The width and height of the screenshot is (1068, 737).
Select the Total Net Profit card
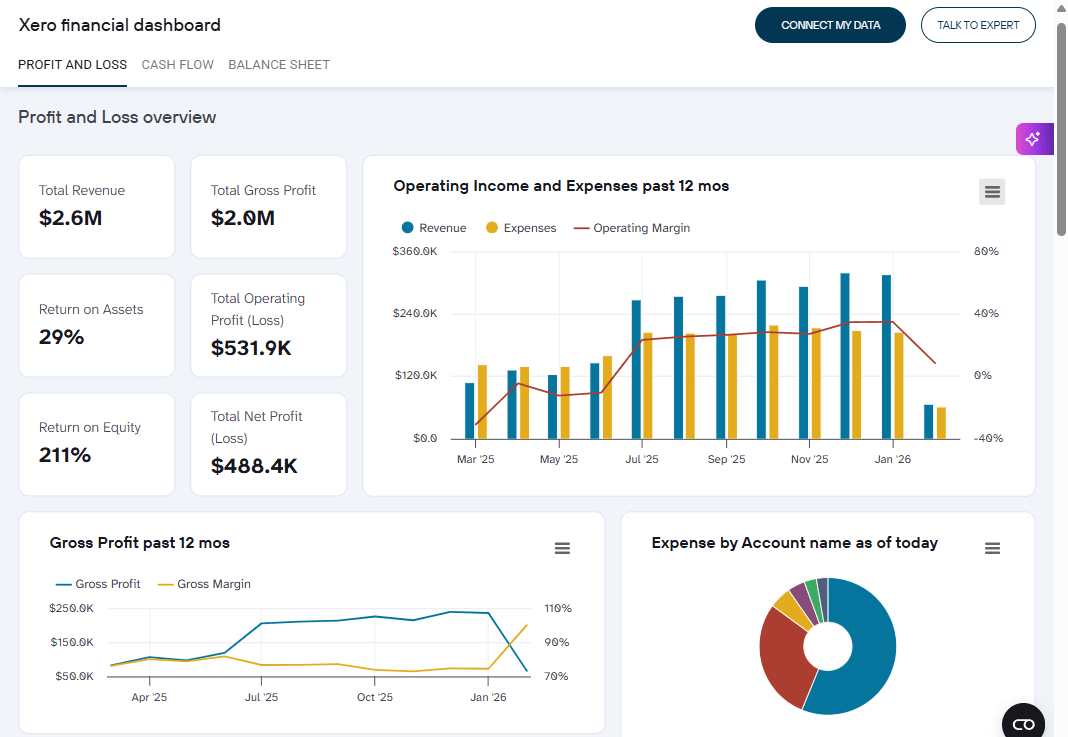(268, 443)
